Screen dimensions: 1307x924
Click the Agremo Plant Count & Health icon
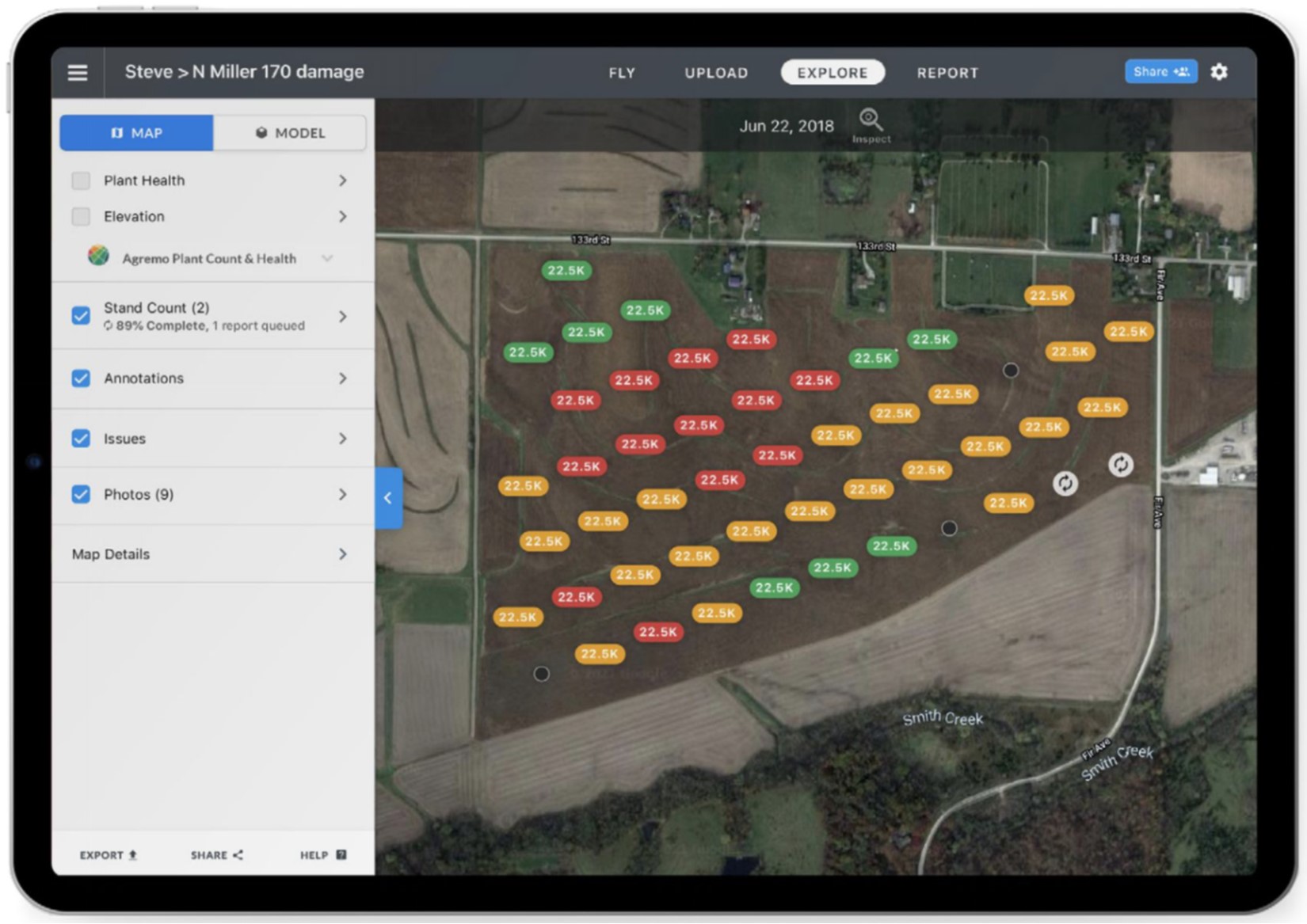click(x=98, y=257)
